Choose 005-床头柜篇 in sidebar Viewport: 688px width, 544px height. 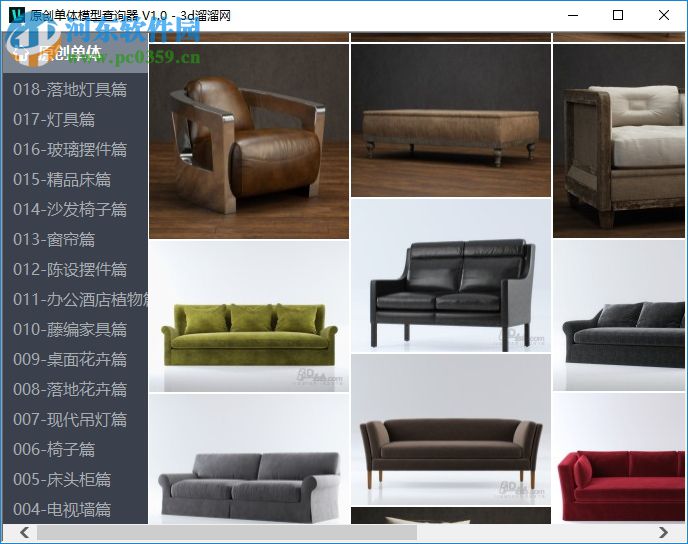pos(62,479)
